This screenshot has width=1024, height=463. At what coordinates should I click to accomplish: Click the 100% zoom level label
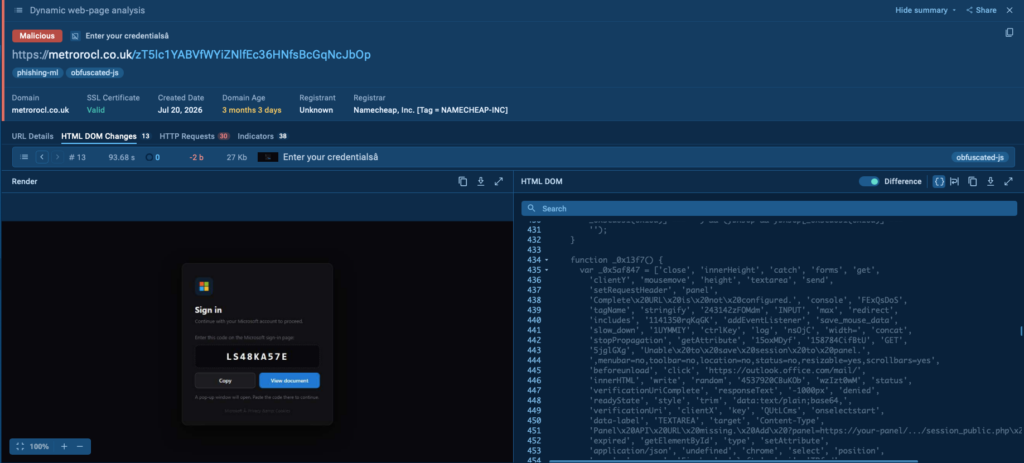[x=39, y=447]
